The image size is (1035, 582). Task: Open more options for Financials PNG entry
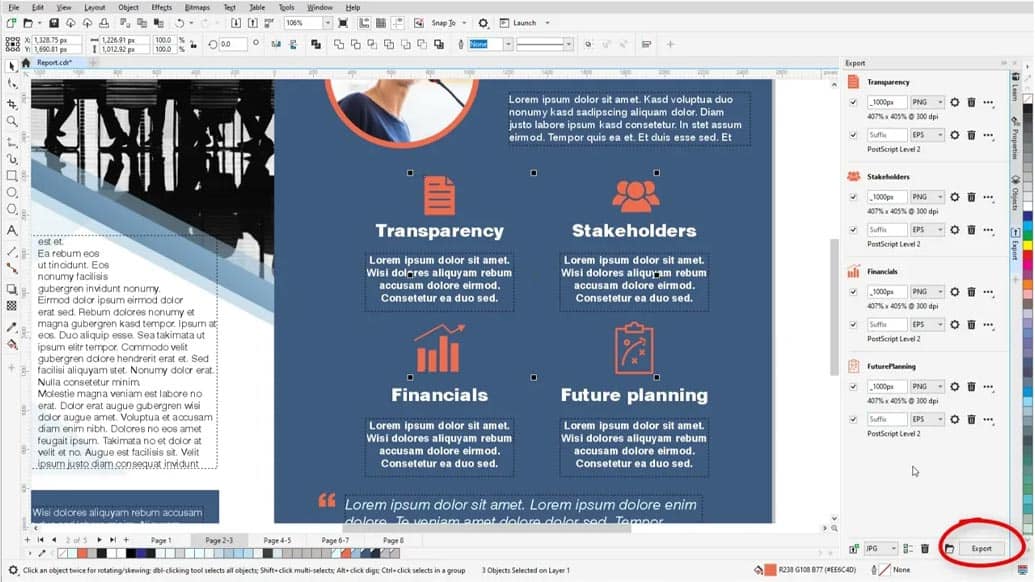coord(988,292)
